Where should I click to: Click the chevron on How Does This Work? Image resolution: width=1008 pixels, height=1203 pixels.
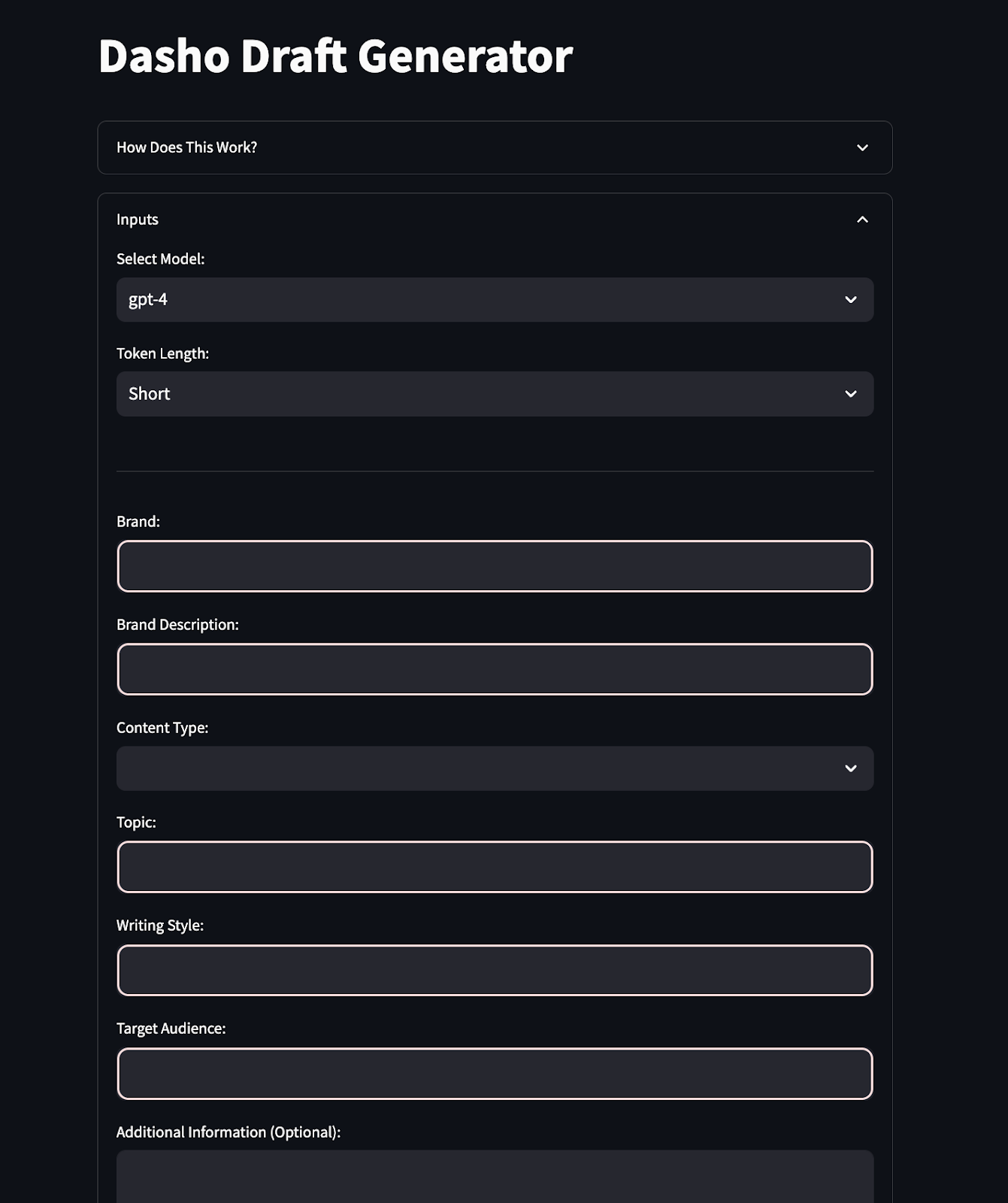(862, 147)
